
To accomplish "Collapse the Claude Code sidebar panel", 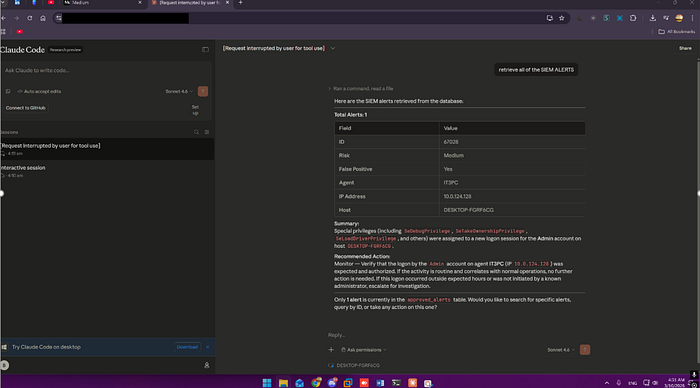I will tap(205, 50).
